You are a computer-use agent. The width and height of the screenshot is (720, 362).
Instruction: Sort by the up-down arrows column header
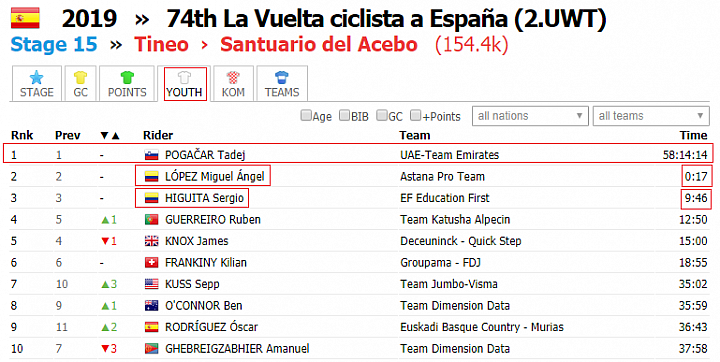click(x=110, y=136)
